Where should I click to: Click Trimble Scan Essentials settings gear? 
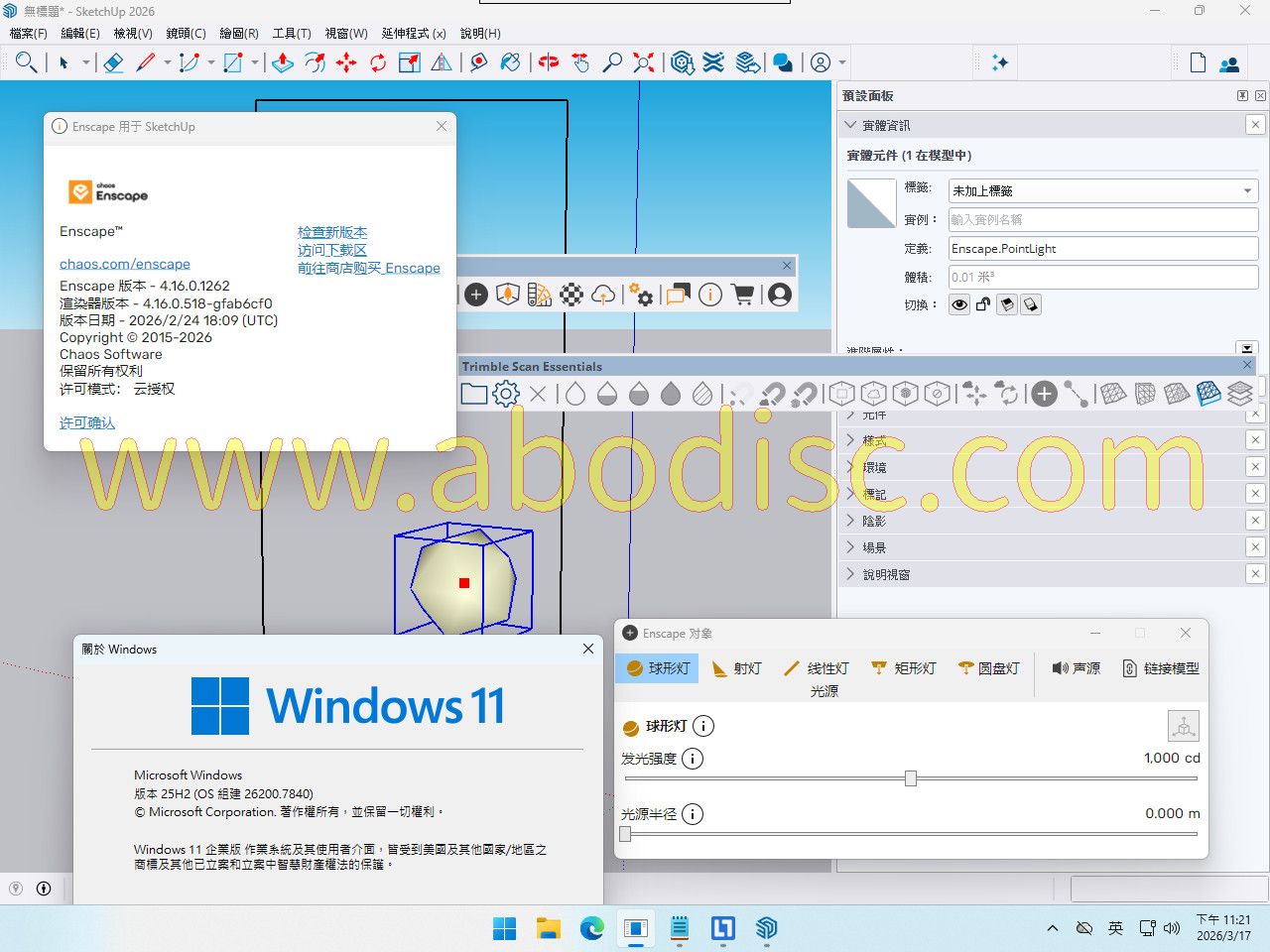tap(506, 394)
